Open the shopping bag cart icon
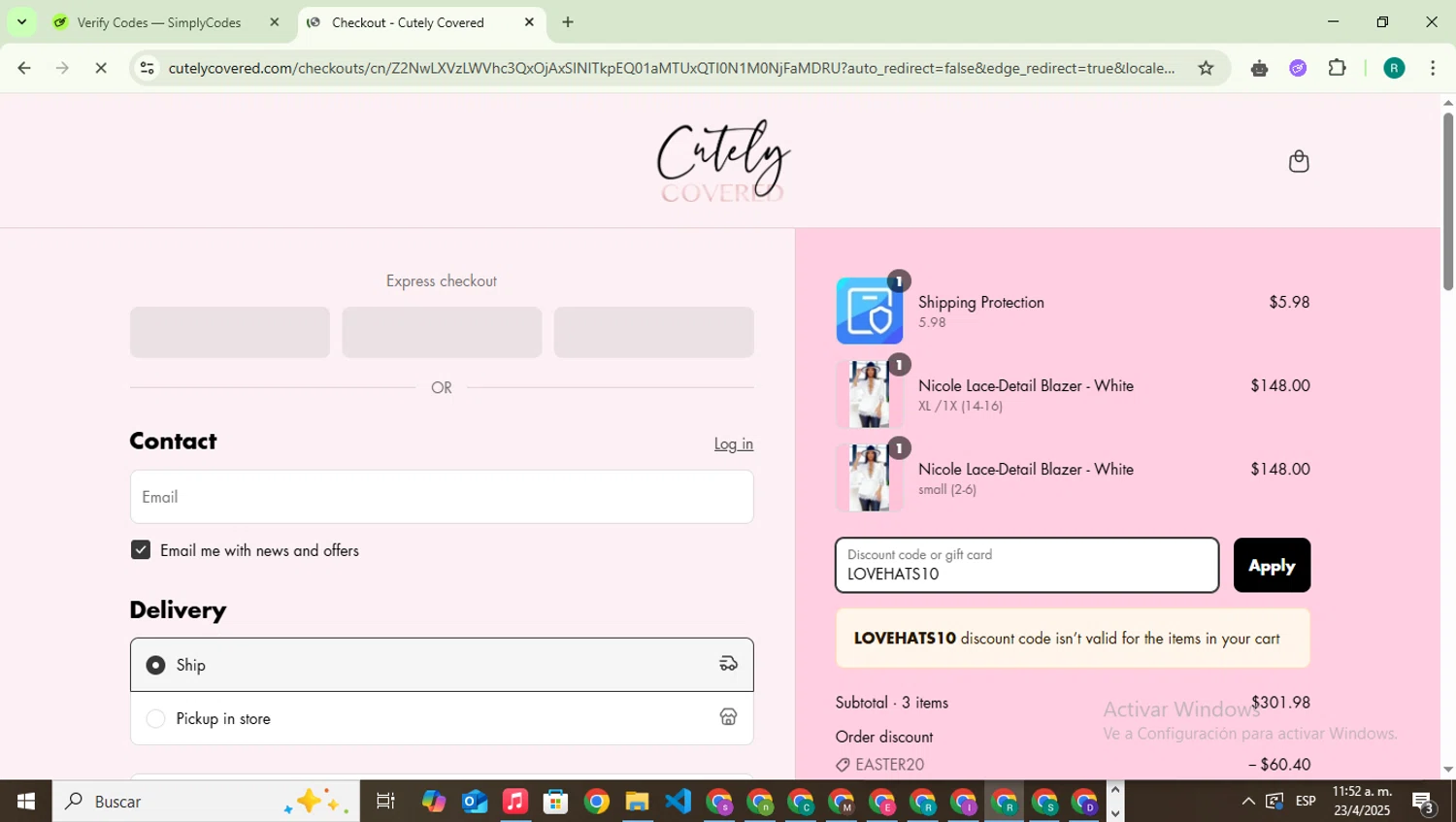Screen dimensions: 1456x822 [1299, 161]
